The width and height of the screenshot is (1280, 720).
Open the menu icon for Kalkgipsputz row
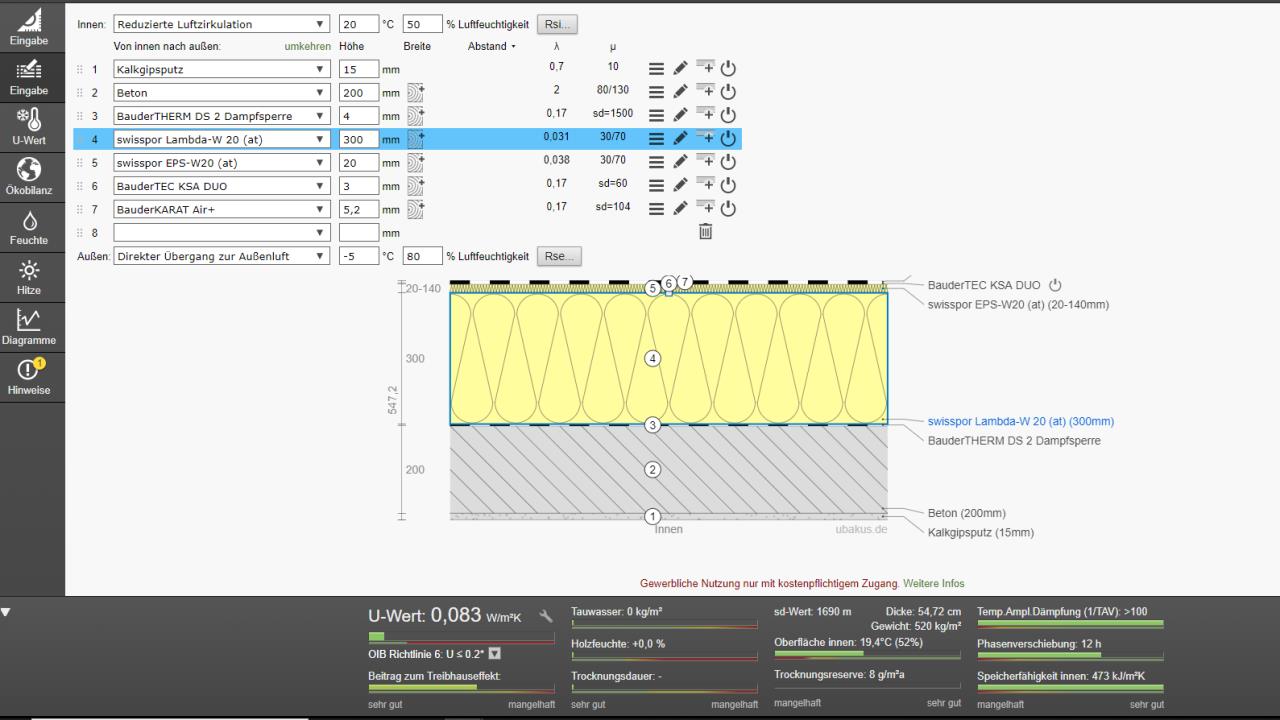pos(657,69)
